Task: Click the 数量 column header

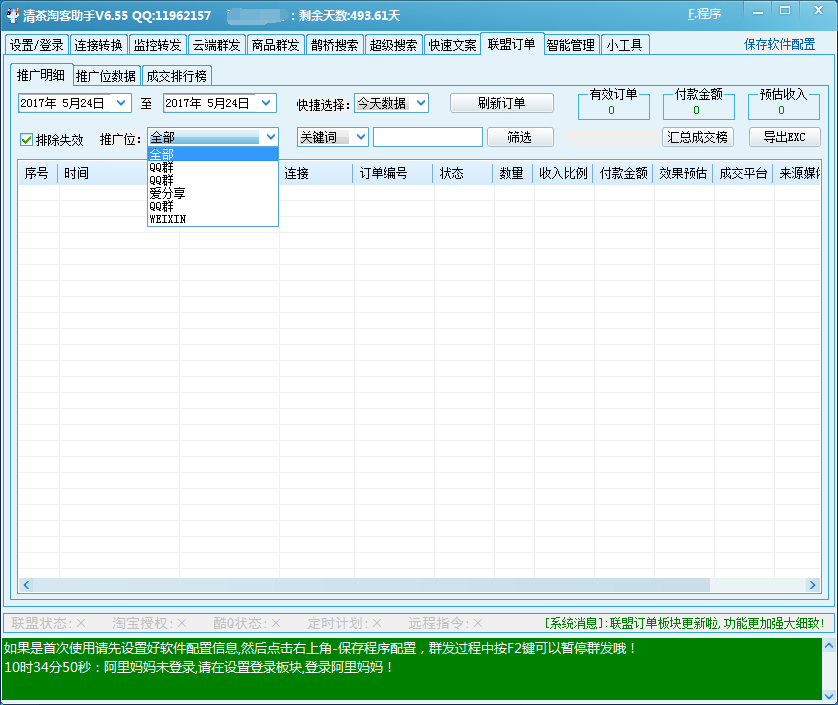Action: click(513, 173)
